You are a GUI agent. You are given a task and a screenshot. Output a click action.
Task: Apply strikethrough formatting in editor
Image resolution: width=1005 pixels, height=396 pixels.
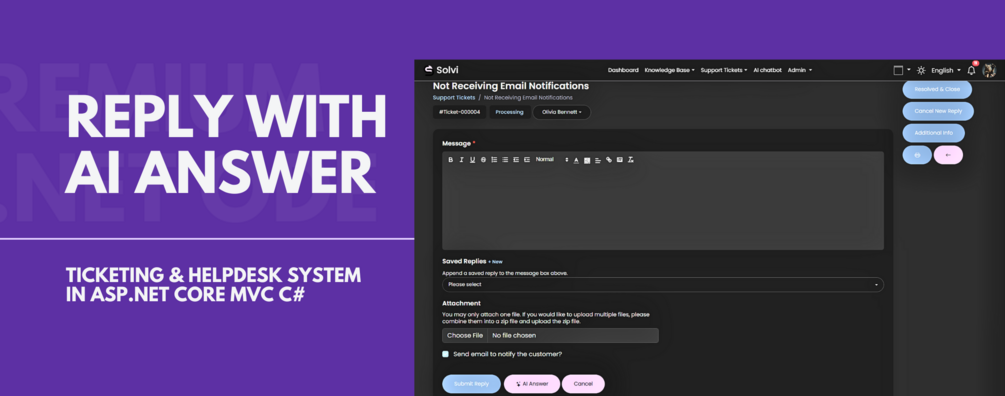point(483,160)
